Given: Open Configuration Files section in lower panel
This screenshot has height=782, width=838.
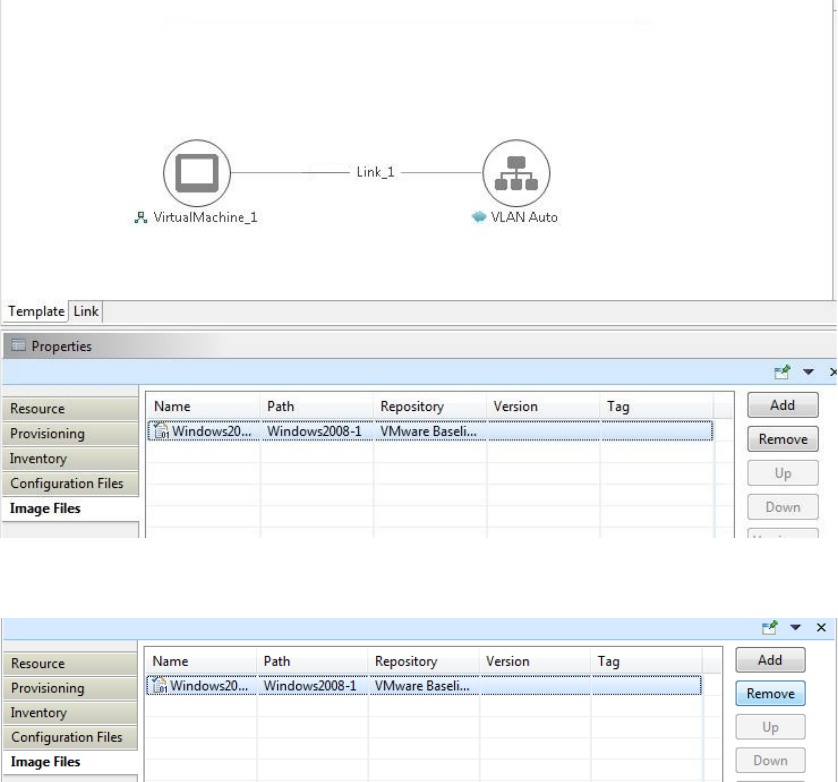Looking at the screenshot, I should 67,737.
